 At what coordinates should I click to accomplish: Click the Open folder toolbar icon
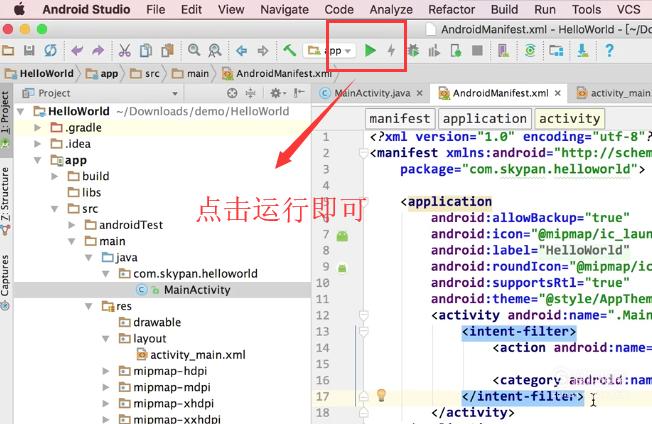[x=8, y=51]
